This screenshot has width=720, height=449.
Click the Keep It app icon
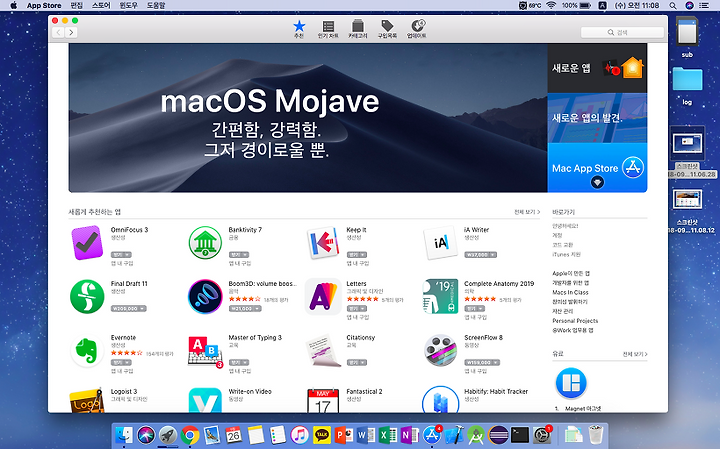click(323, 242)
